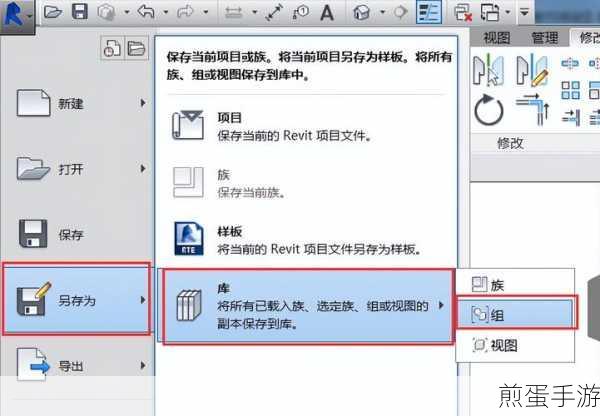Select 组 in the library submenu
This screenshot has height=416, width=600.
pyautogui.click(x=517, y=315)
